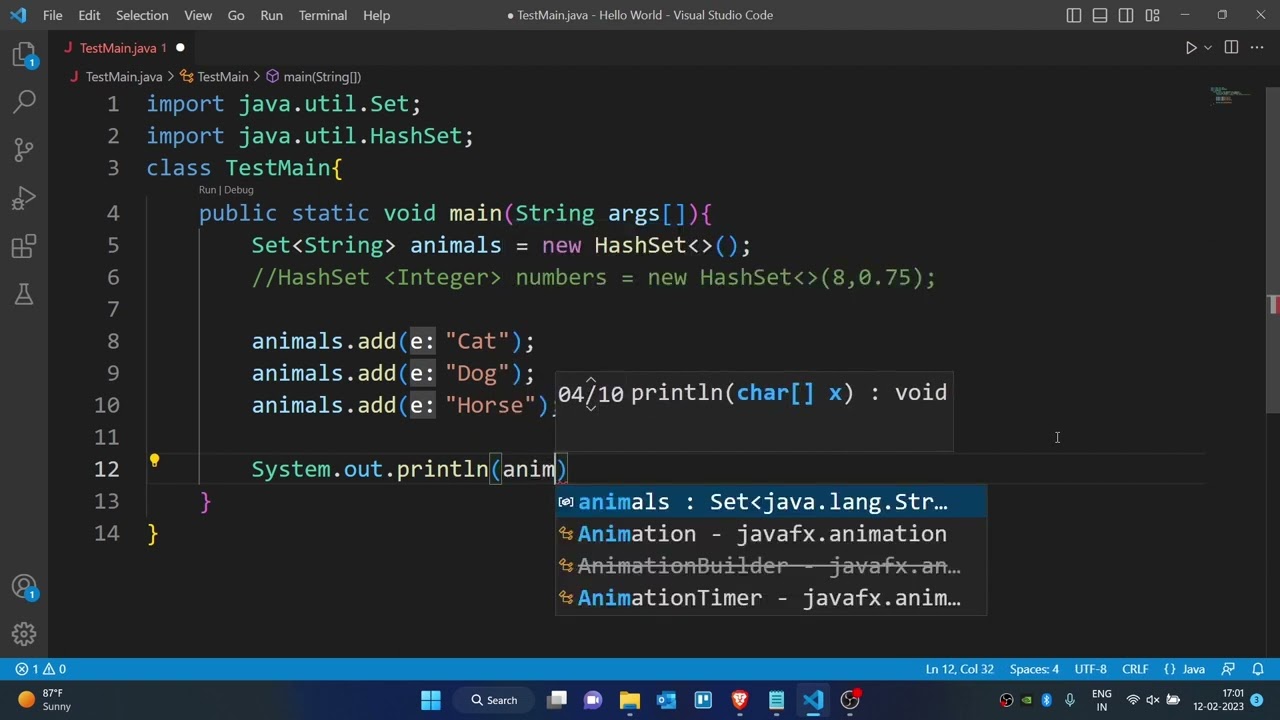Open the Edit menu

pyautogui.click(x=89, y=15)
